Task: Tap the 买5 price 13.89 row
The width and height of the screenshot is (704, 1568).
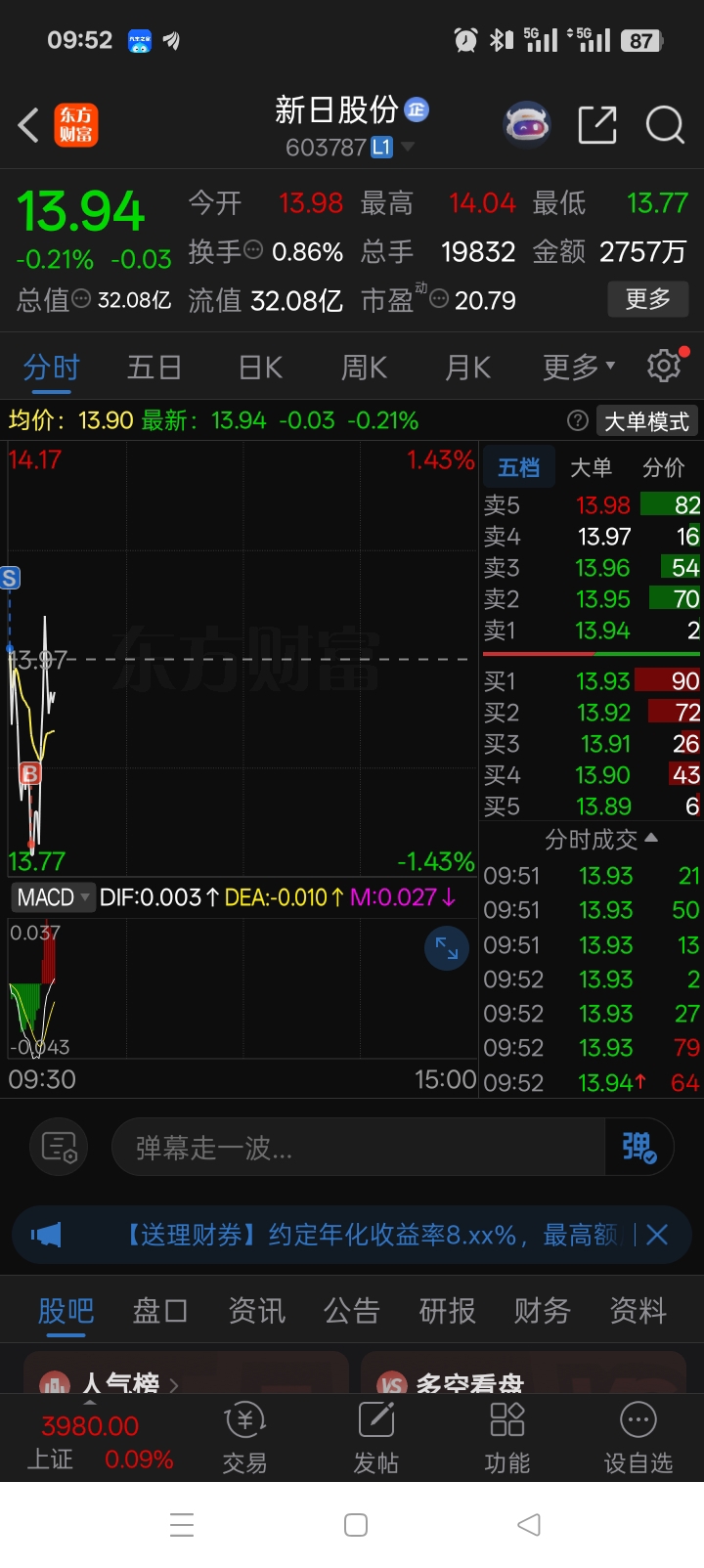Action: click(x=593, y=806)
